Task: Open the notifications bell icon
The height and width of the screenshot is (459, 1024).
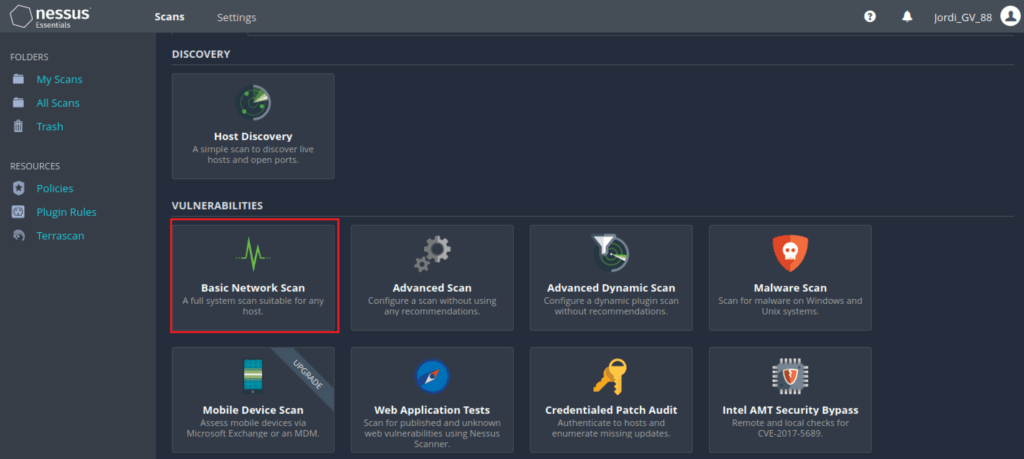Action: [x=907, y=17]
